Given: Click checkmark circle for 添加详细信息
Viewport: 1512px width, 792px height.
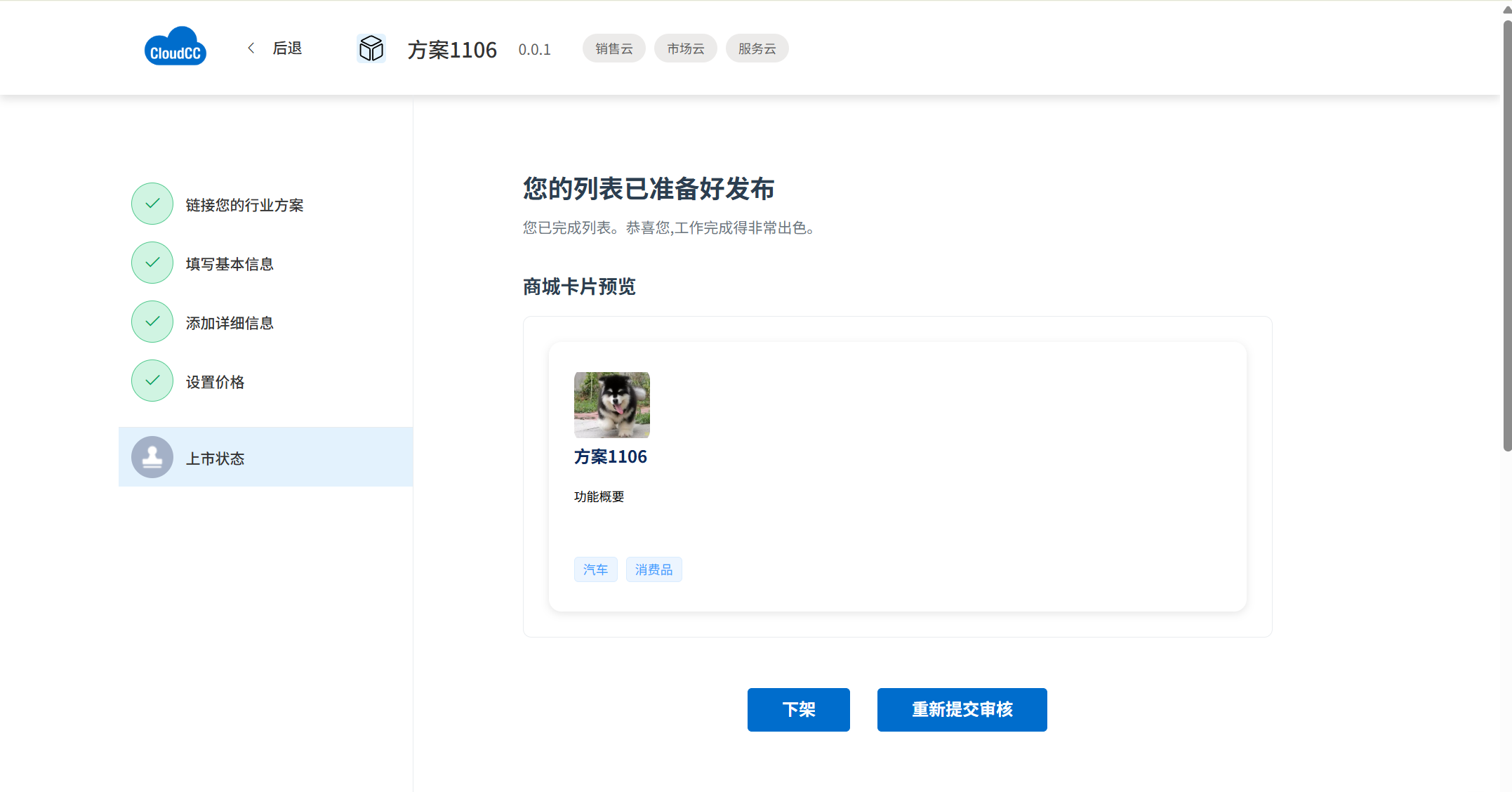Looking at the screenshot, I should point(152,322).
